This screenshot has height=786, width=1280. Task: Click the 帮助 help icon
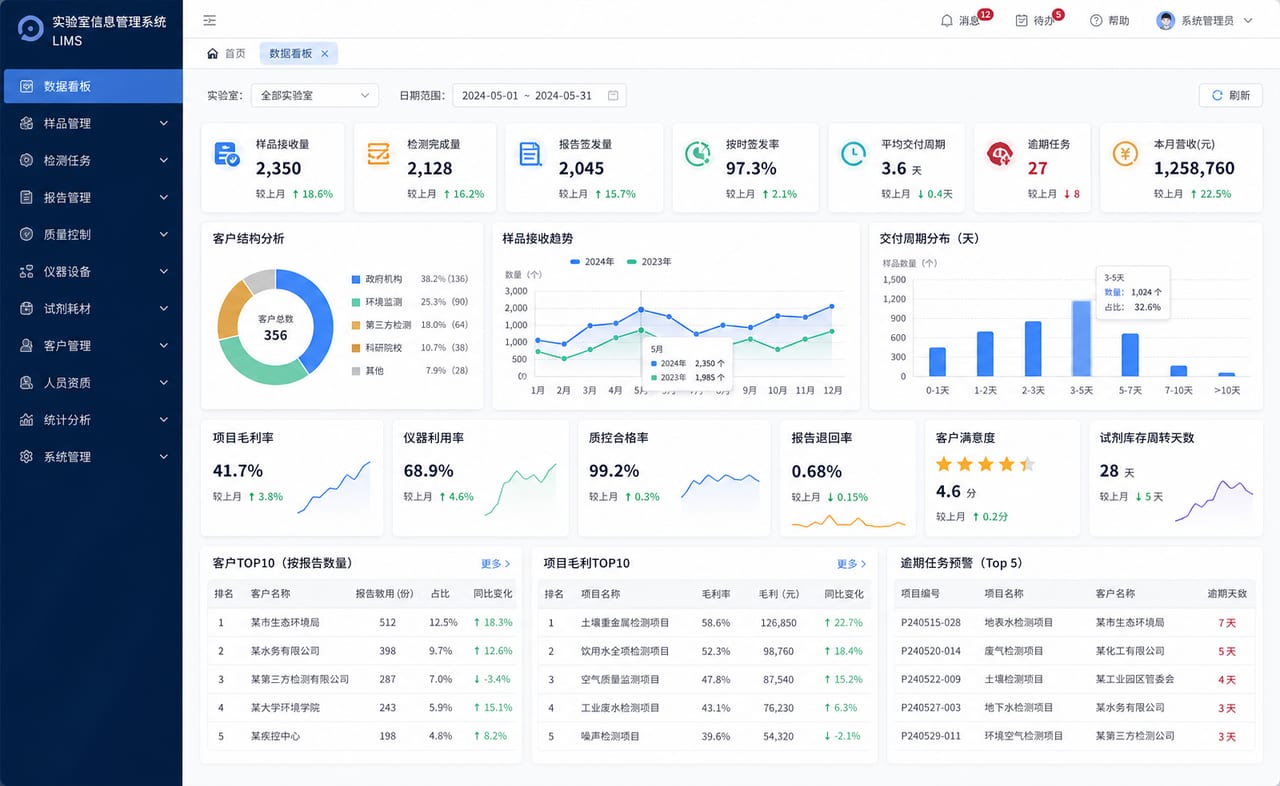tap(1096, 20)
